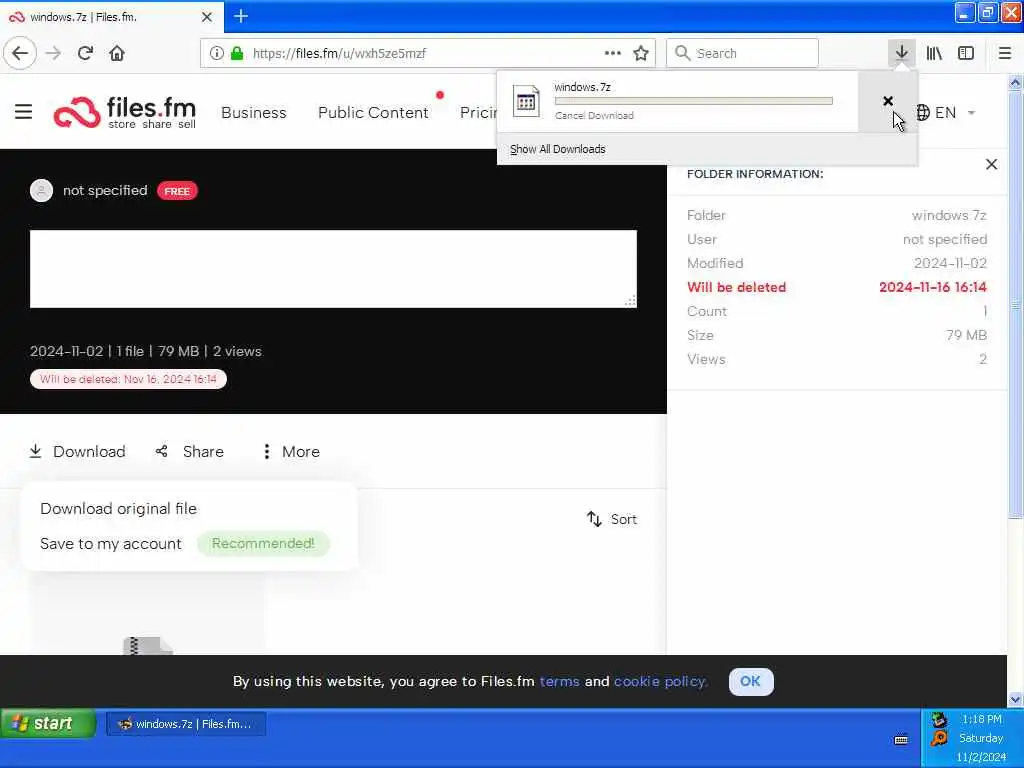Click the Share button

189,452
